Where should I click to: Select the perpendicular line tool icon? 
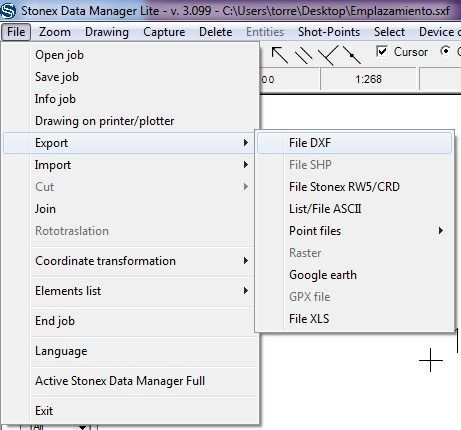pyautogui.click(x=328, y=55)
